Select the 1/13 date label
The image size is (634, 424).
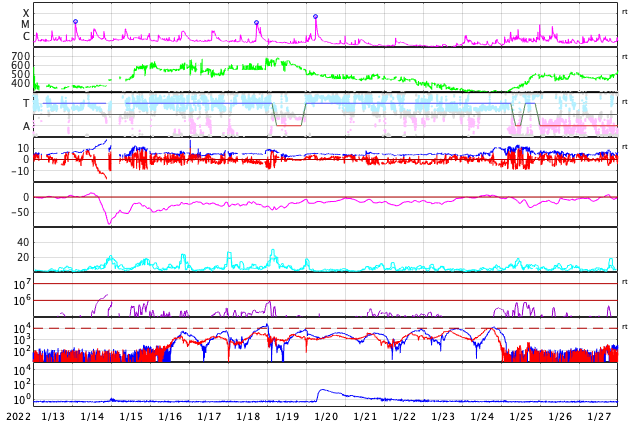point(53,416)
